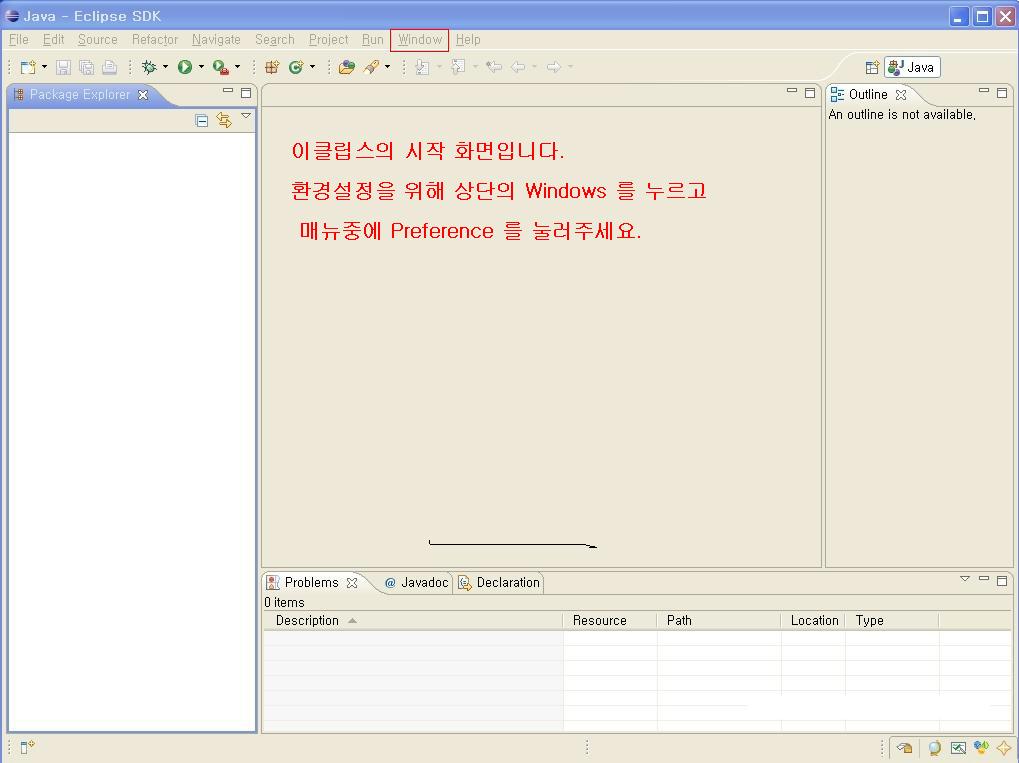Close the Outline view
The image size is (1019, 763).
pyautogui.click(x=901, y=95)
